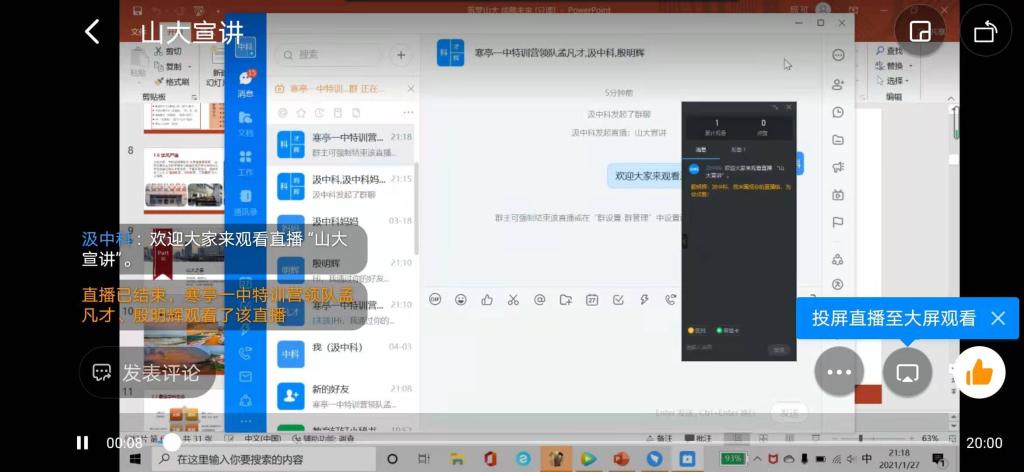The height and width of the screenshot is (472, 1024).
Task: Pause the live replay video
Action: click(82, 443)
